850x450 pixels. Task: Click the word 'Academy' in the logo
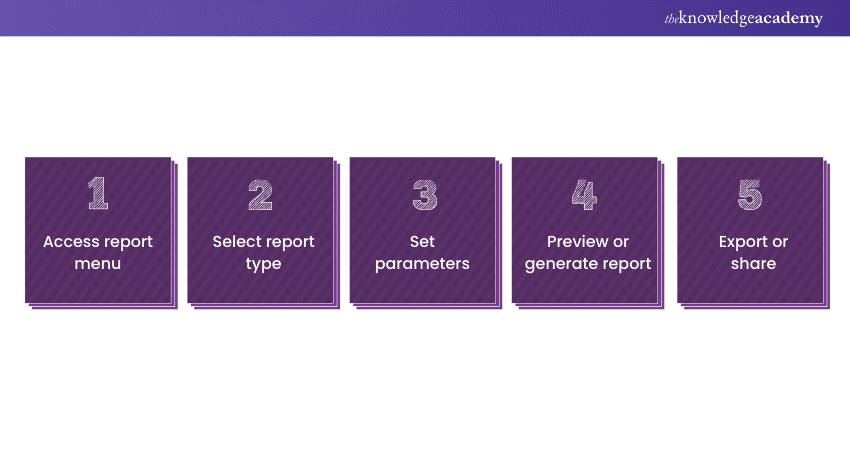(x=790, y=19)
